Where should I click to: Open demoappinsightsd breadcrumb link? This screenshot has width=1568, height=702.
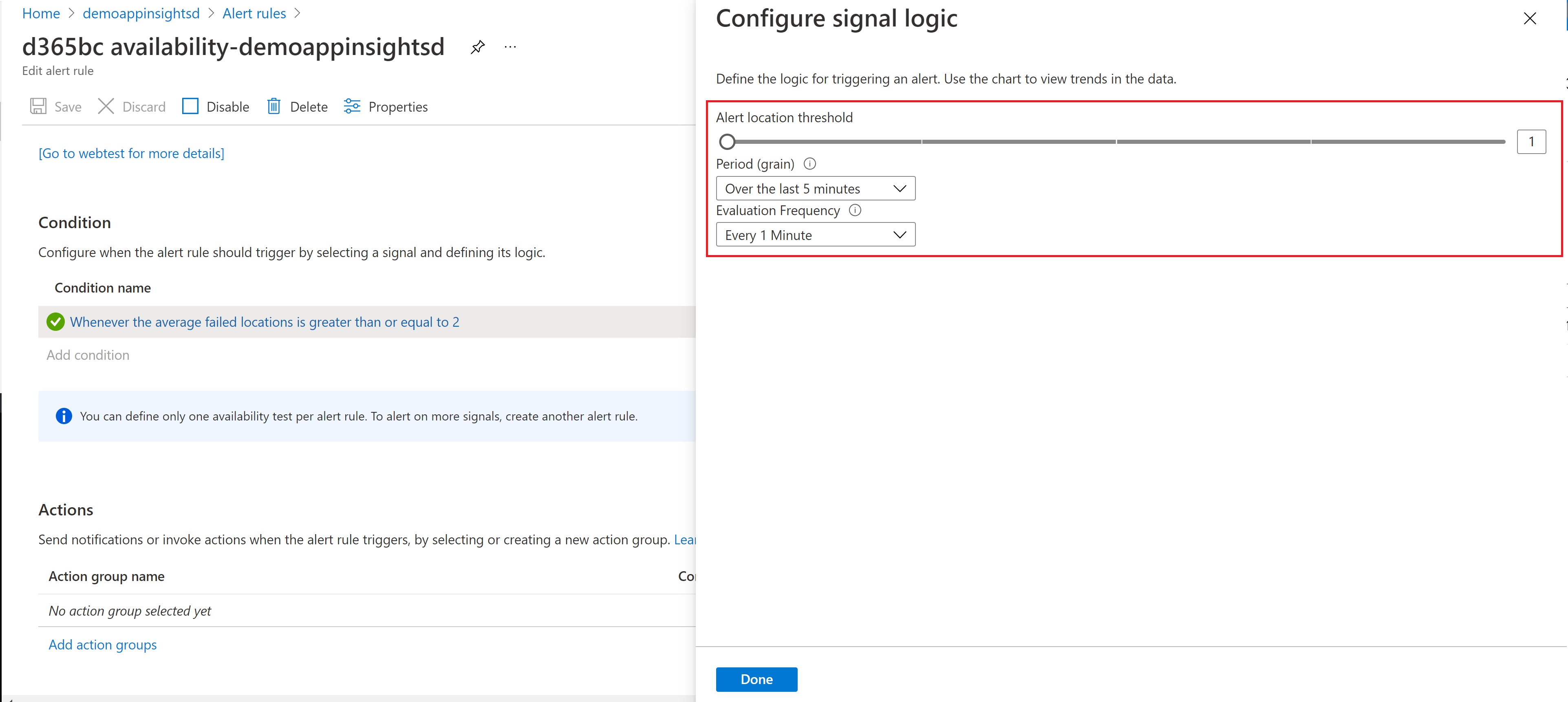click(x=141, y=13)
